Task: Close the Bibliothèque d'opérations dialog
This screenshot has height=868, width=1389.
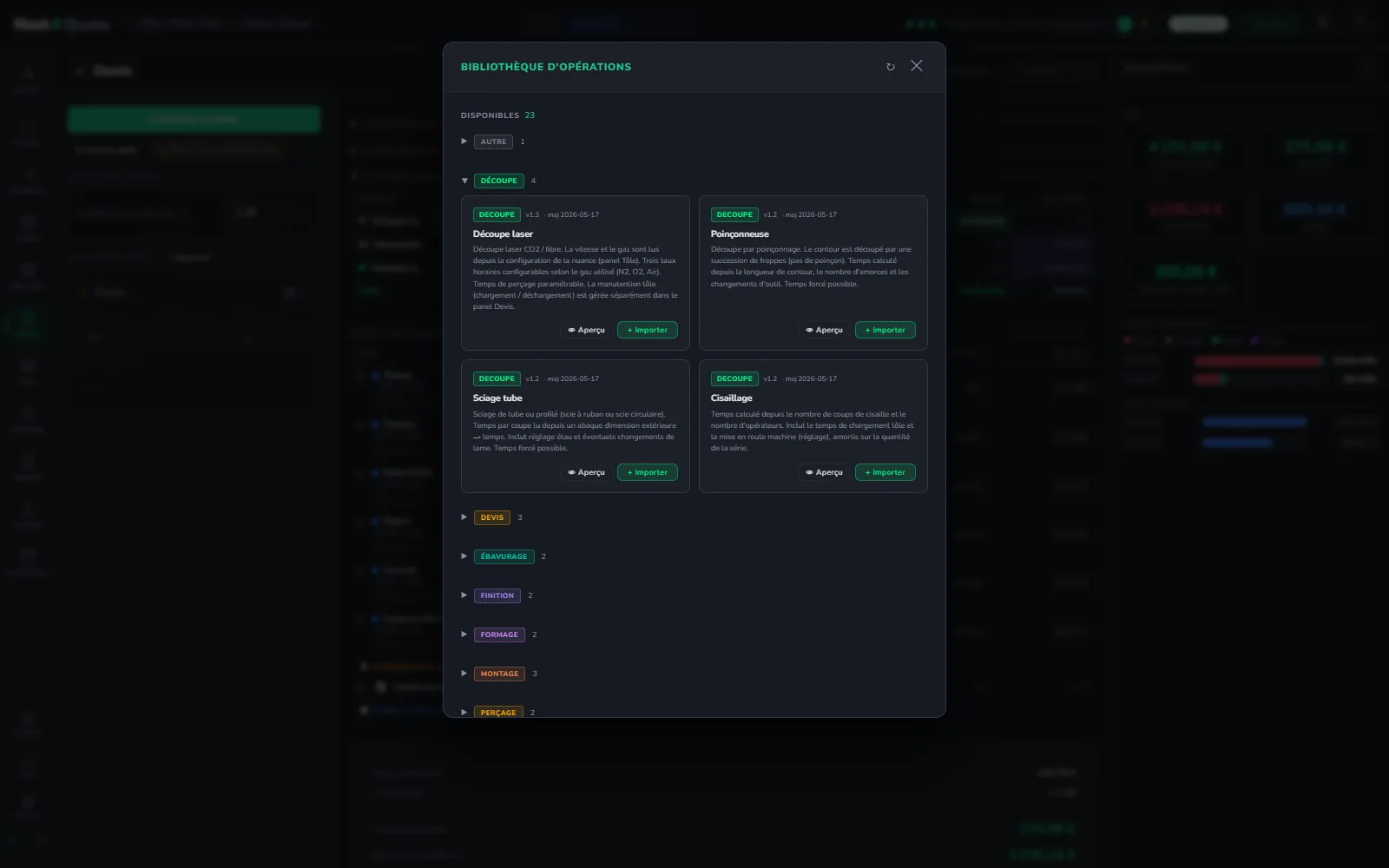Action: (x=917, y=66)
